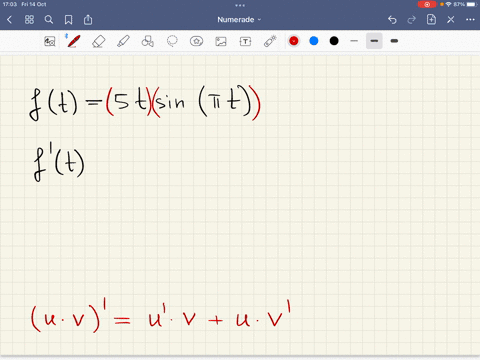Select the Image insert tool
Viewport: 480px width, 360px height.
[221, 41]
